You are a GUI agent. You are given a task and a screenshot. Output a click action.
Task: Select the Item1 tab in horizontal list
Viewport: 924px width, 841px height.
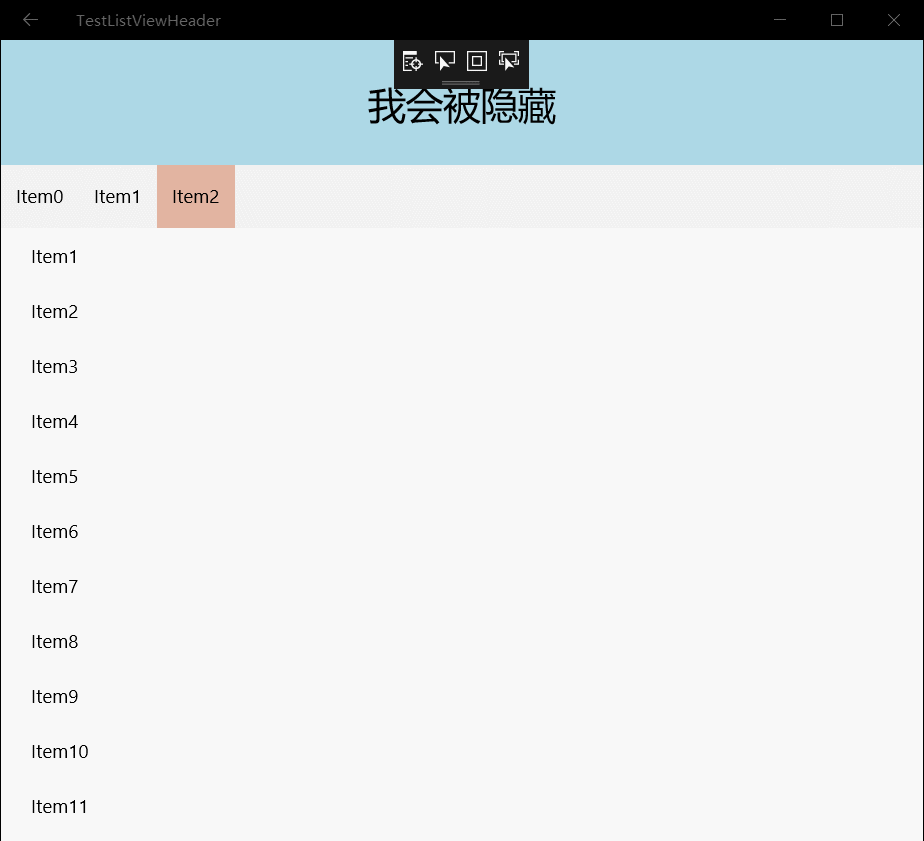(x=117, y=197)
